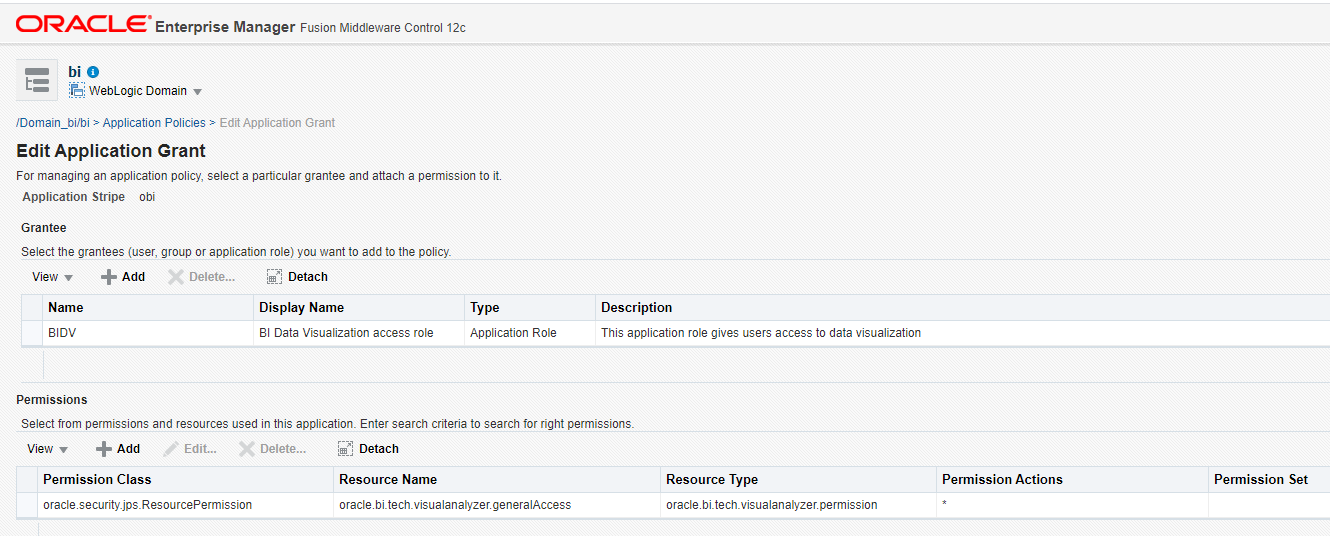Click the Resource Type column header
This screenshot has height=536, width=1330.
click(798, 480)
